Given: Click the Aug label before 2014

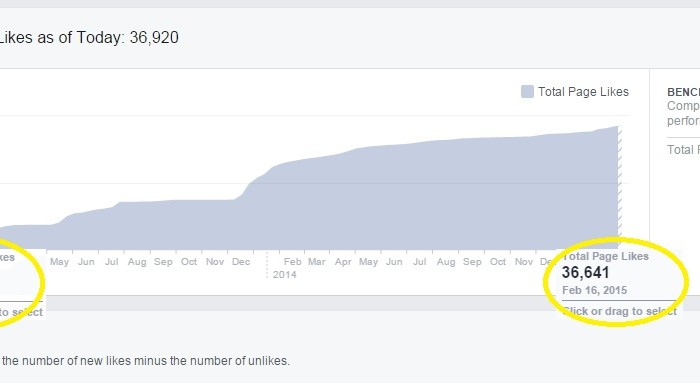Looking at the screenshot, I should coord(137,262).
